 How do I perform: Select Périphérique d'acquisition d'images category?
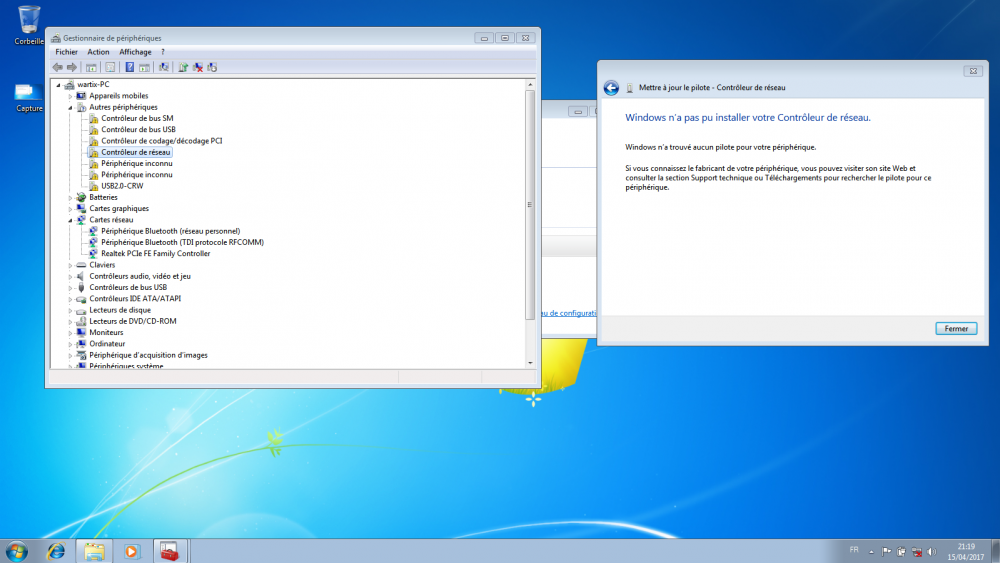coord(148,355)
